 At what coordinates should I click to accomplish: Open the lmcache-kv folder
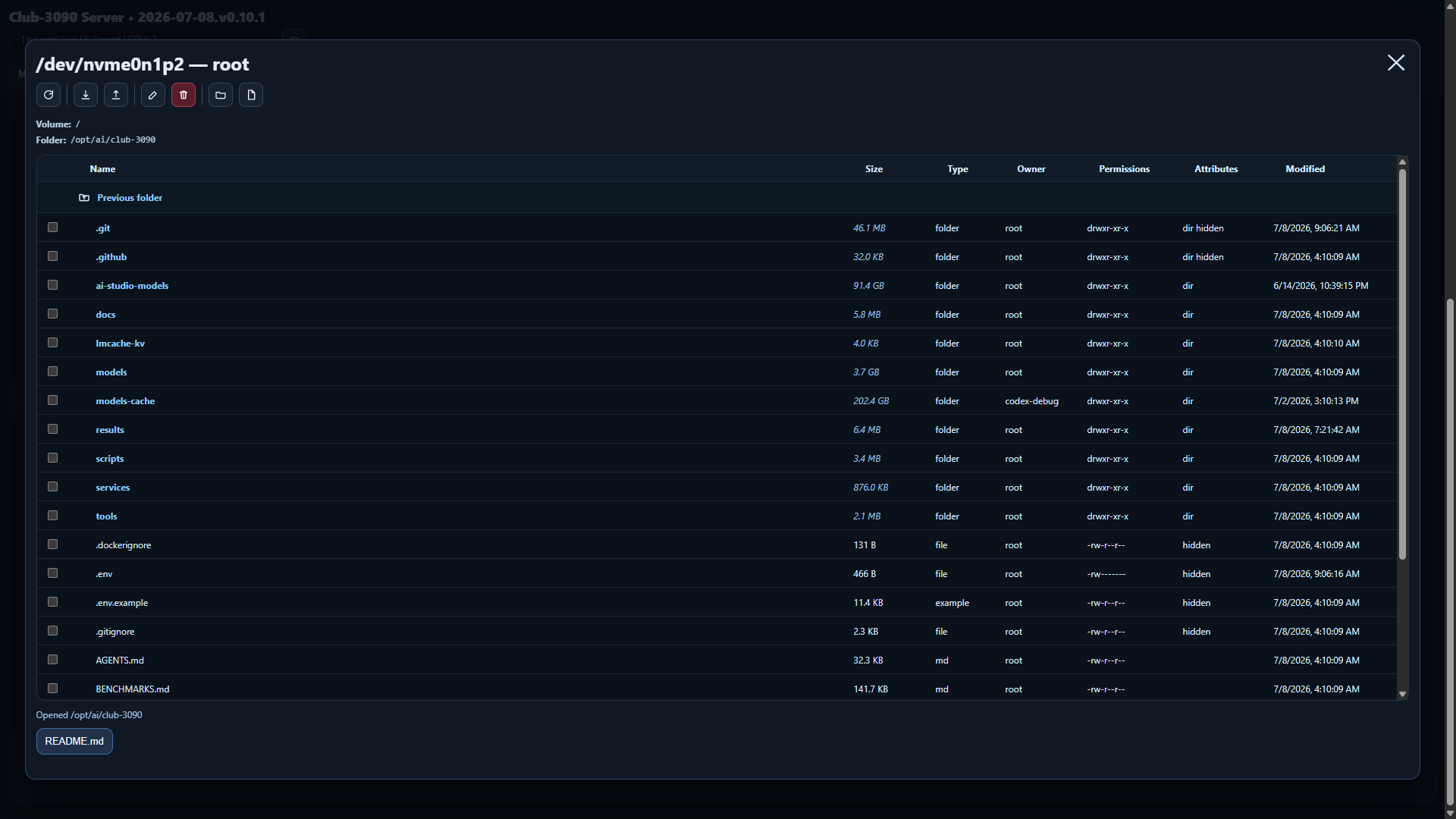[120, 344]
